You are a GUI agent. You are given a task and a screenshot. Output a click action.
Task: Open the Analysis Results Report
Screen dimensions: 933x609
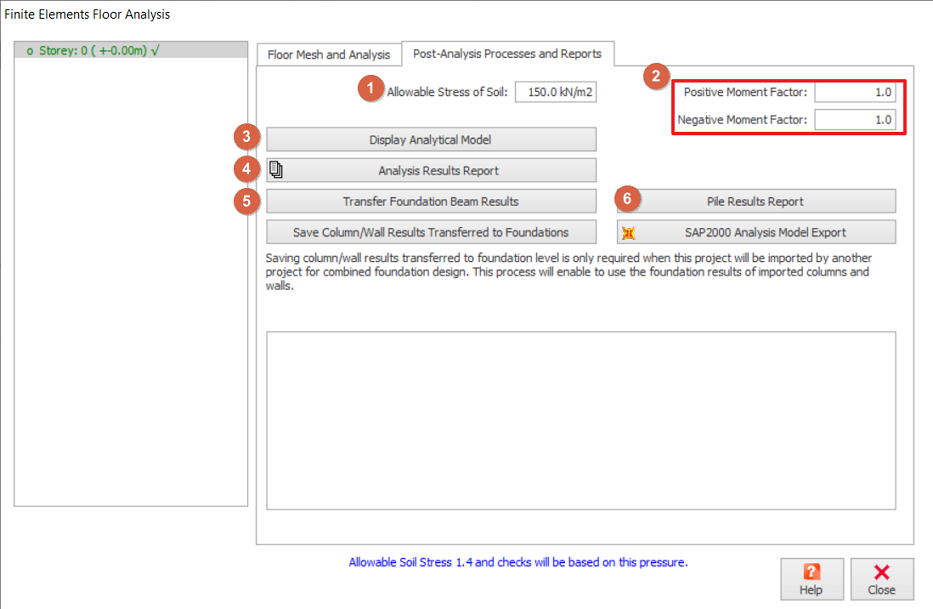tap(431, 170)
